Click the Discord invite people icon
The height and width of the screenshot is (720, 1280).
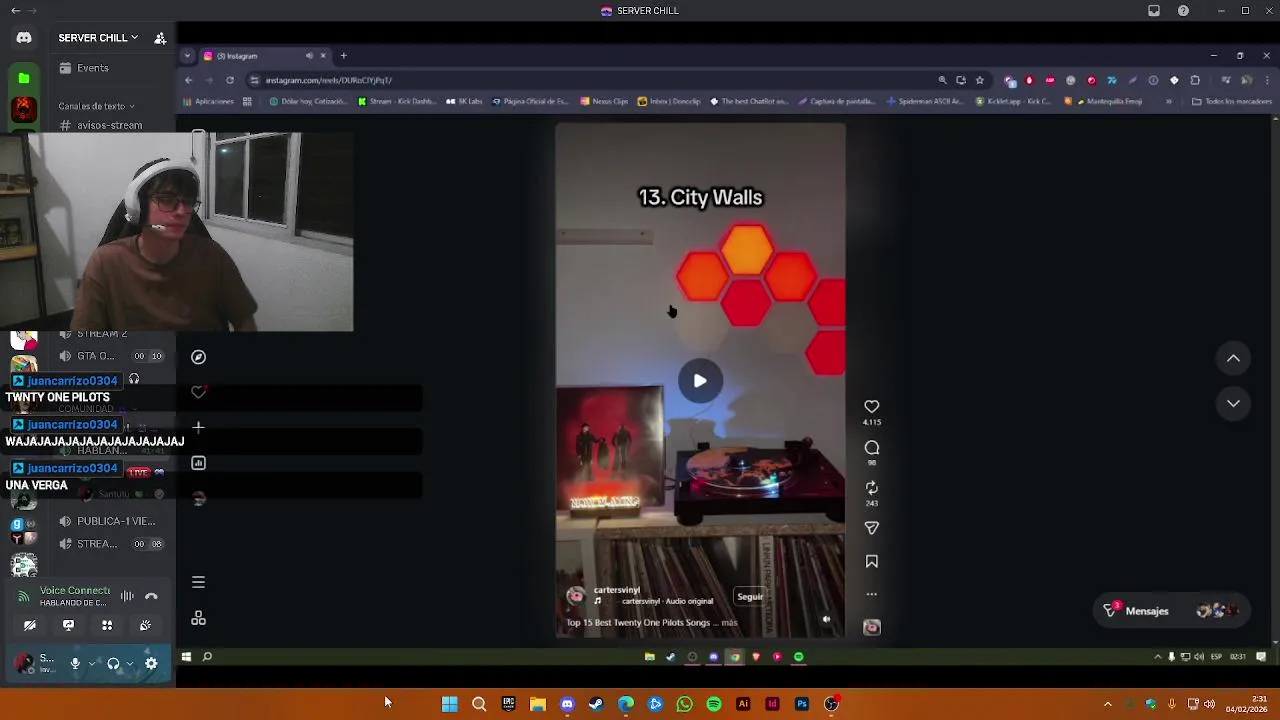[160, 38]
